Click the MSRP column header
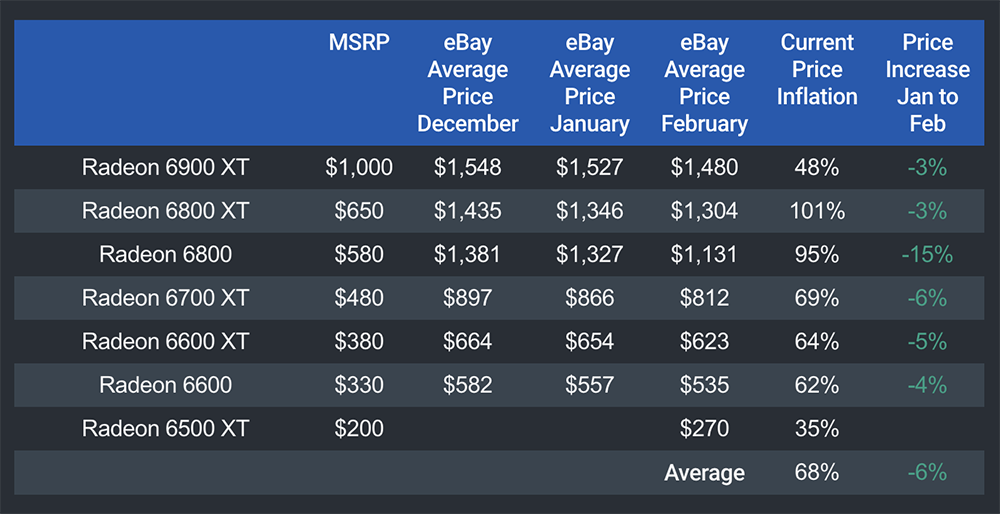 pyautogui.click(x=354, y=43)
